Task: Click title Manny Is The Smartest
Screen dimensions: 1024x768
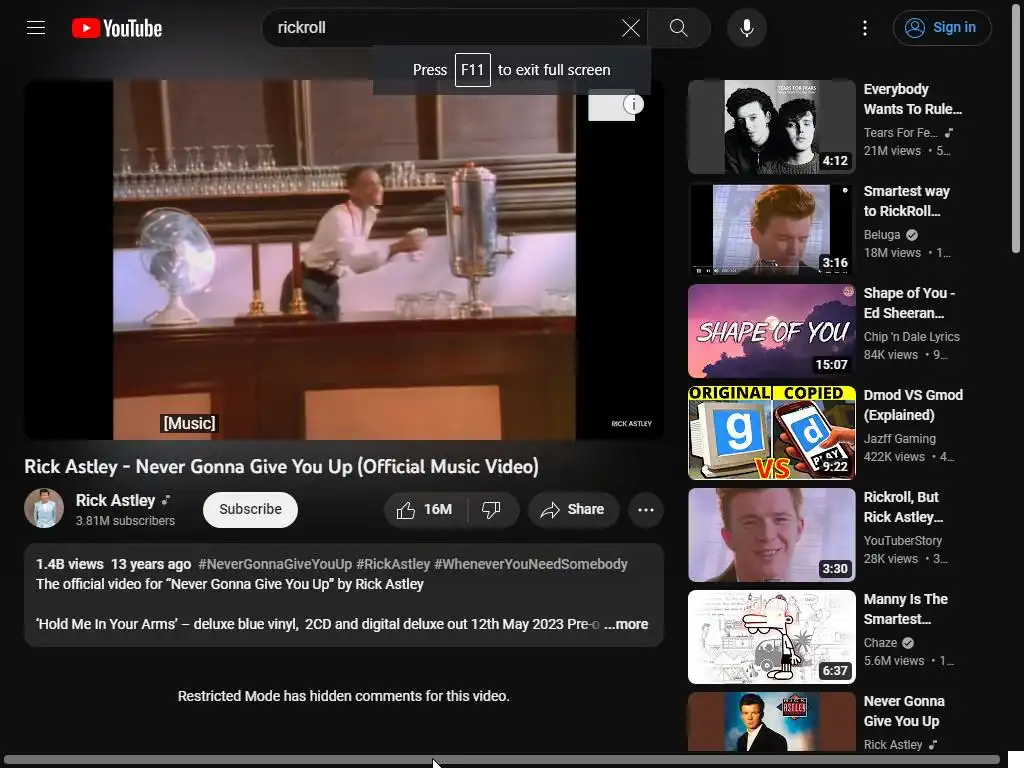Action: [x=905, y=609]
